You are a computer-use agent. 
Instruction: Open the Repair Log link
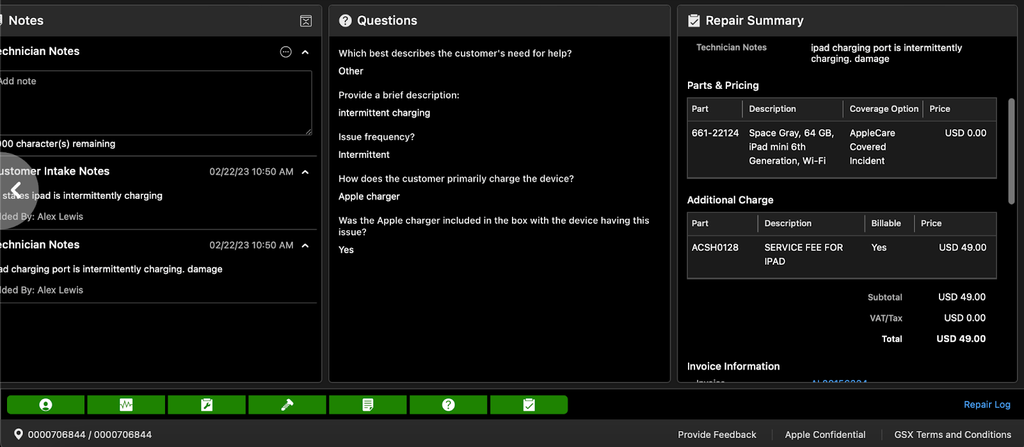click(x=987, y=405)
